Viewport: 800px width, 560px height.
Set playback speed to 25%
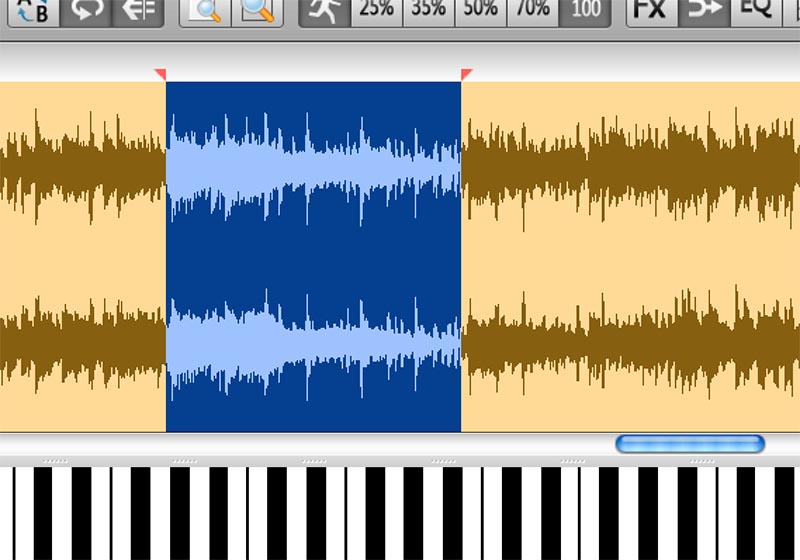pyautogui.click(x=377, y=11)
